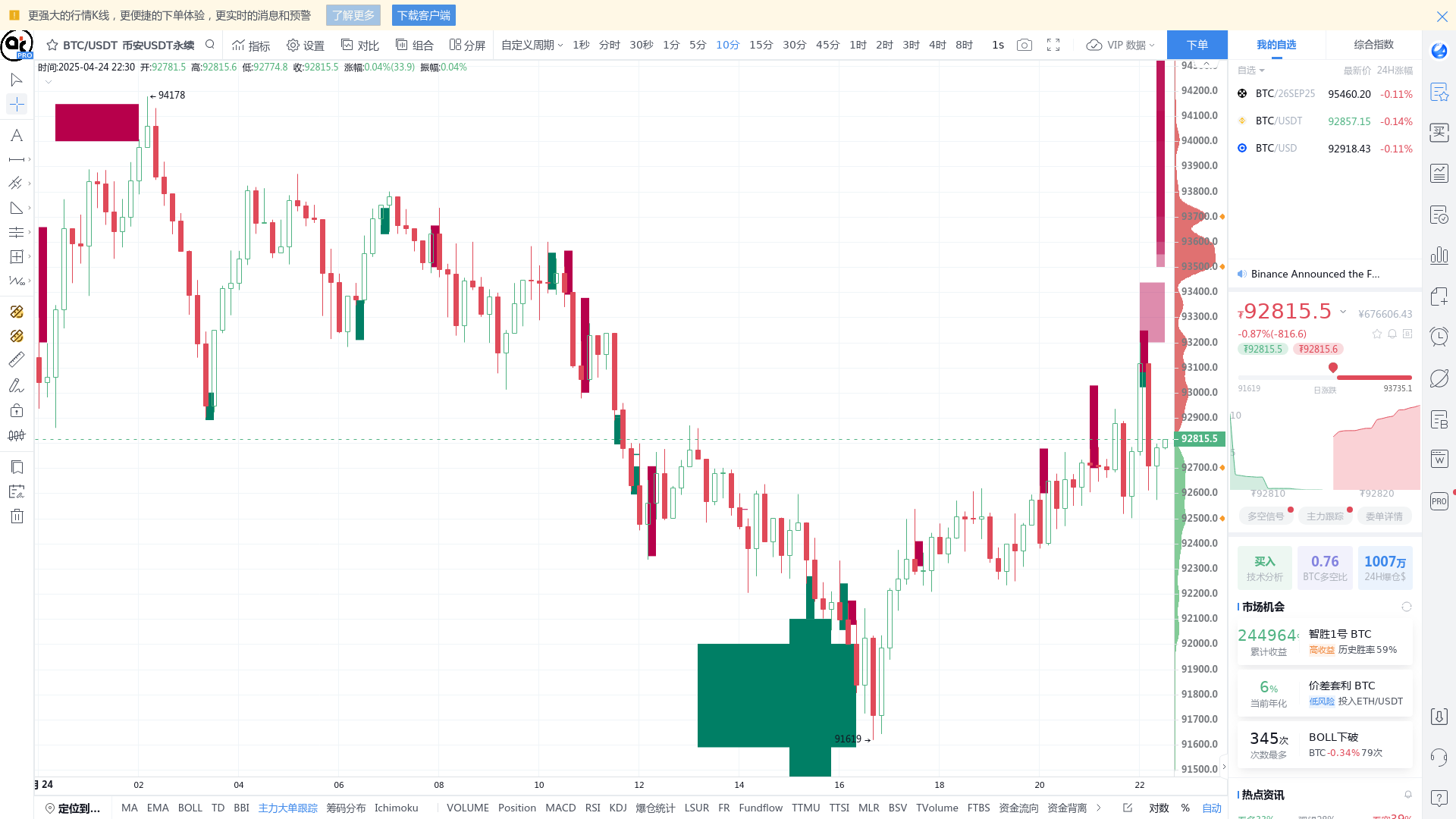Select the text annotation tool
The height and width of the screenshot is (819, 1456).
click(x=16, y=136)
